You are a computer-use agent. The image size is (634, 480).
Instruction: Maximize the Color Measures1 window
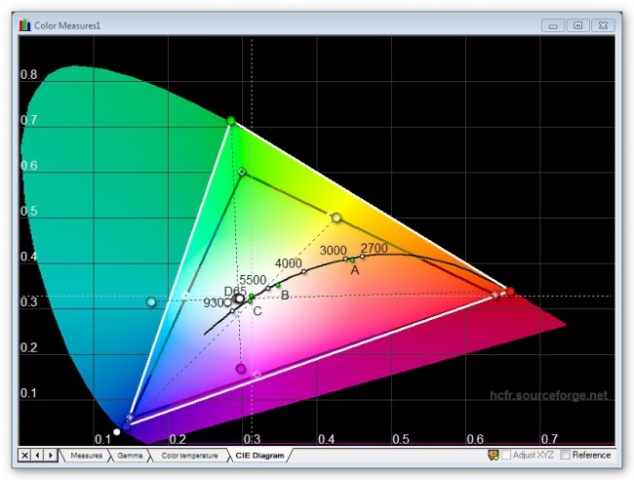click(x=578, y=25)
